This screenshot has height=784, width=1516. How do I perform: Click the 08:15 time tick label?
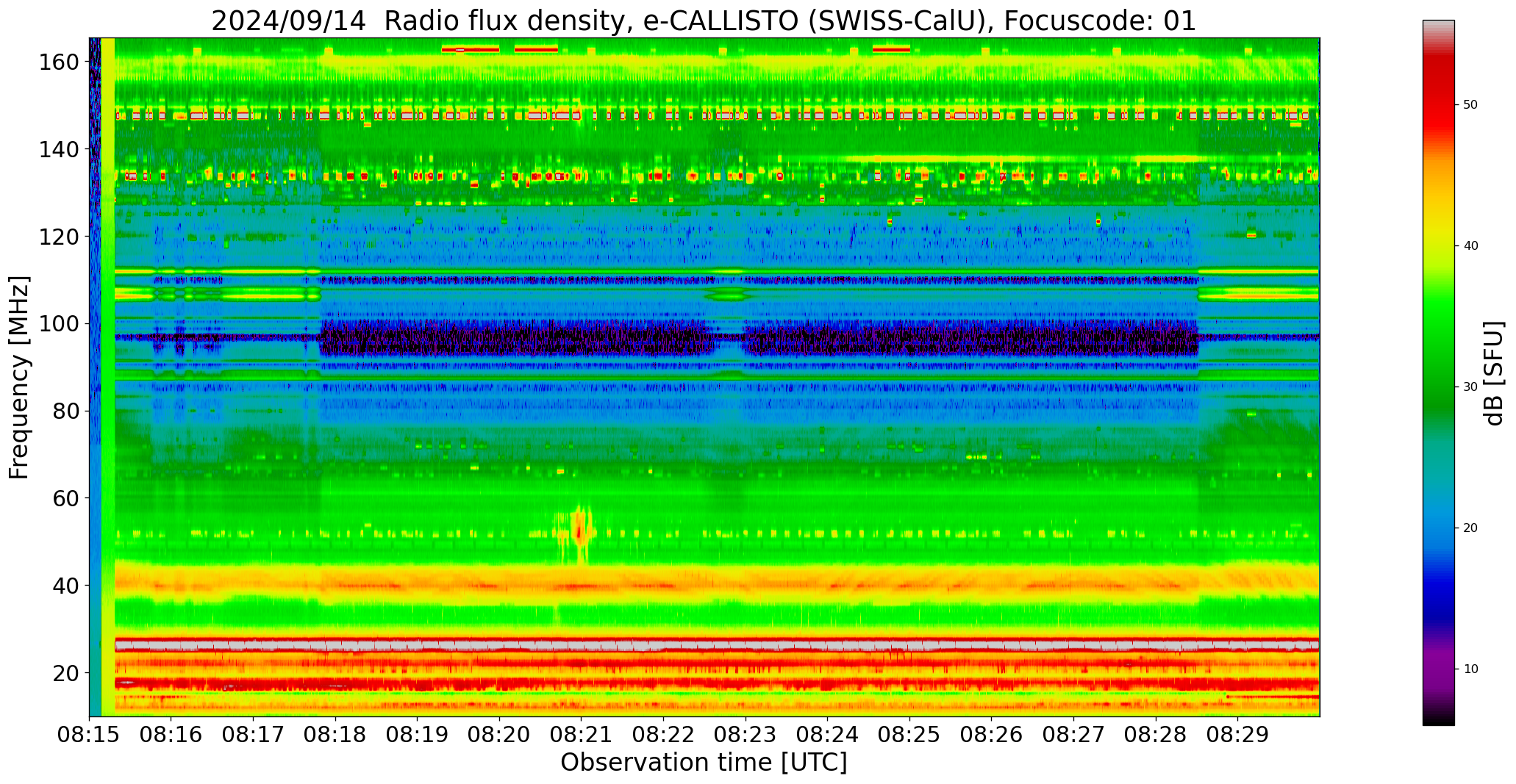pyautogui.click(x=89, y=734)
